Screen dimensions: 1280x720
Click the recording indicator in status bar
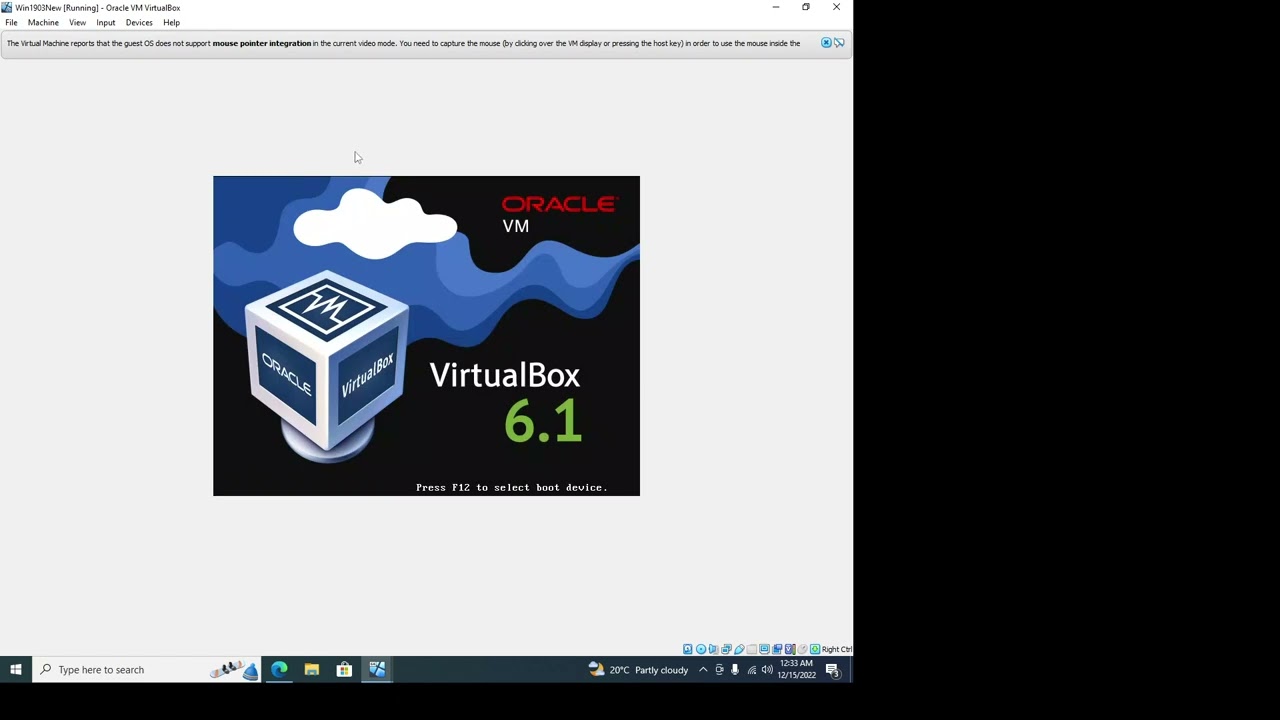coord(777,650)
